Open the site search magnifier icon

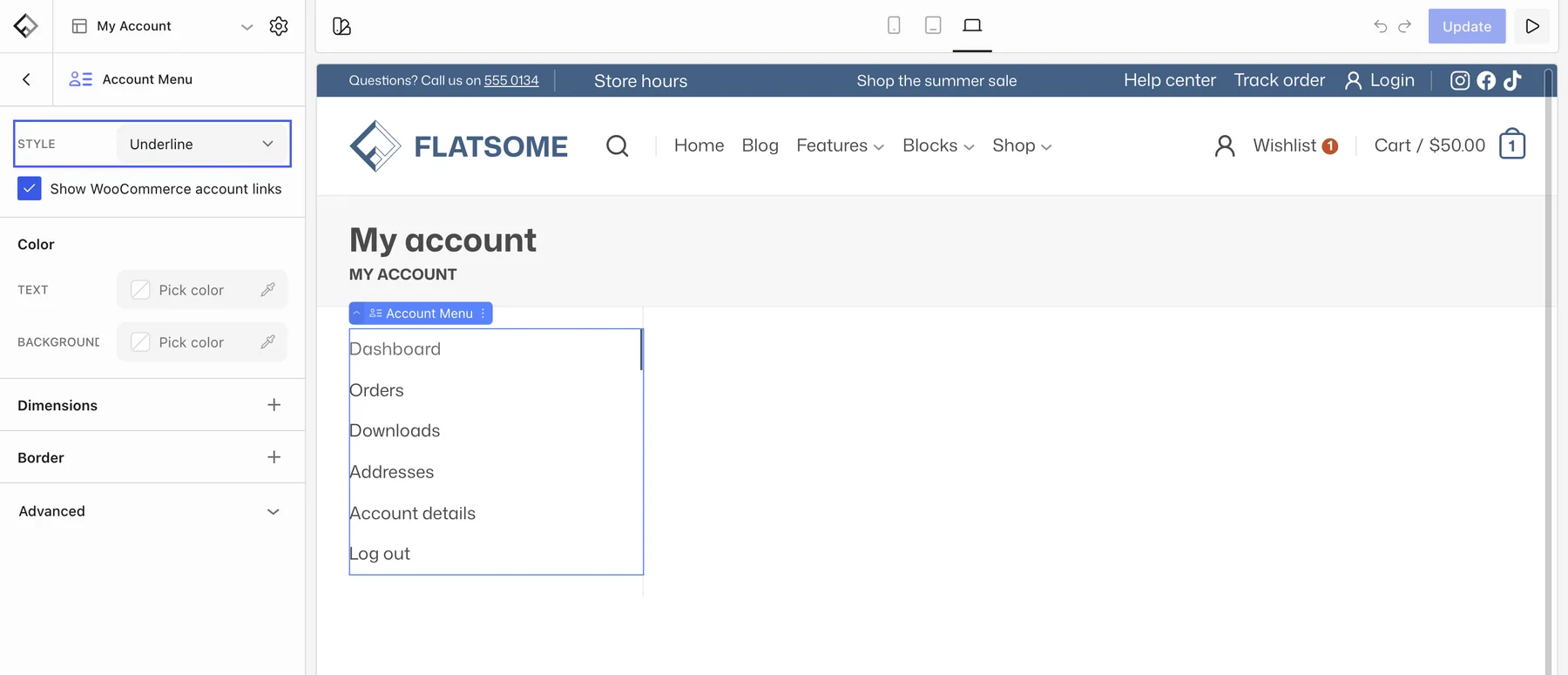(x=617, y=145)
